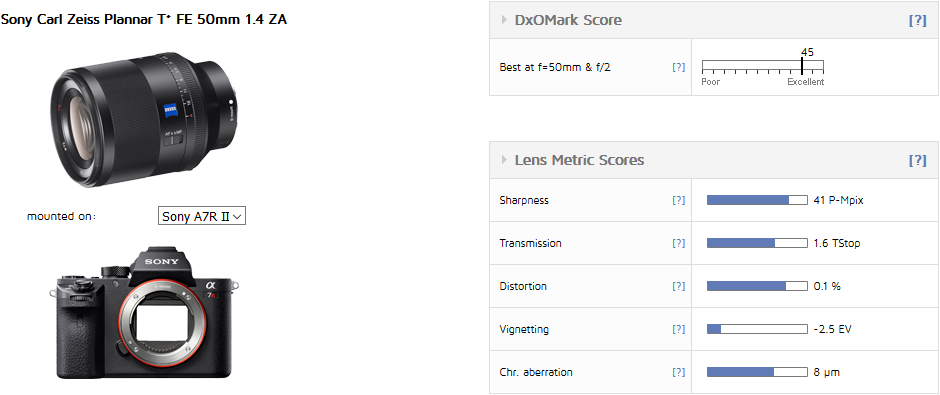Click the Vignetting -2.5 EV score bar
Viewport: 940px width, 395px height.
(757, 329)
